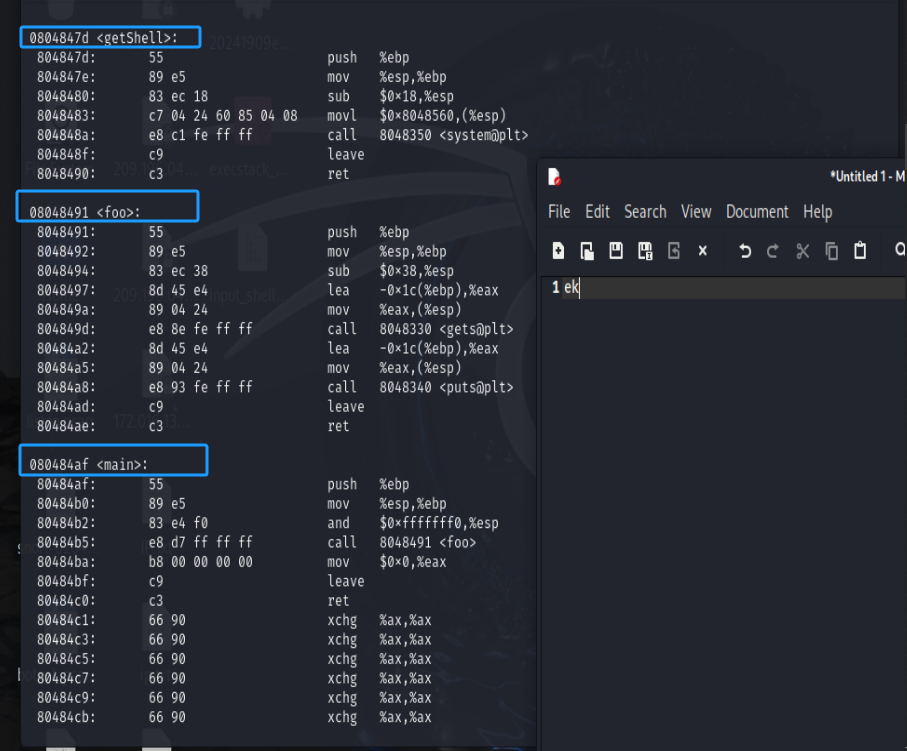Image resolution: width=907 pixels, height=751 pixels.
Task: Click the Open file icon in Mousepad
Action: 587,251
